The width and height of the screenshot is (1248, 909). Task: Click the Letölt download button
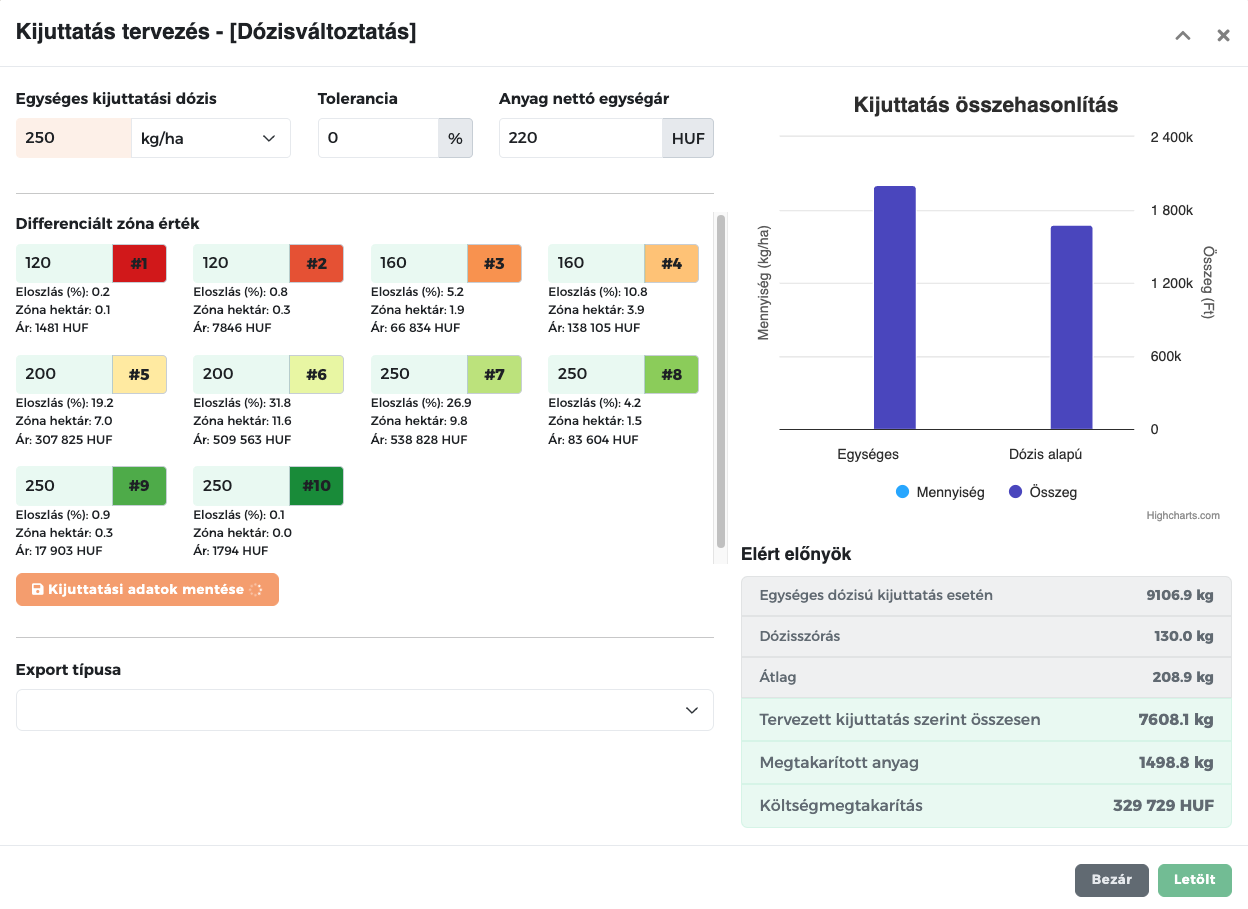[1195, 880]
